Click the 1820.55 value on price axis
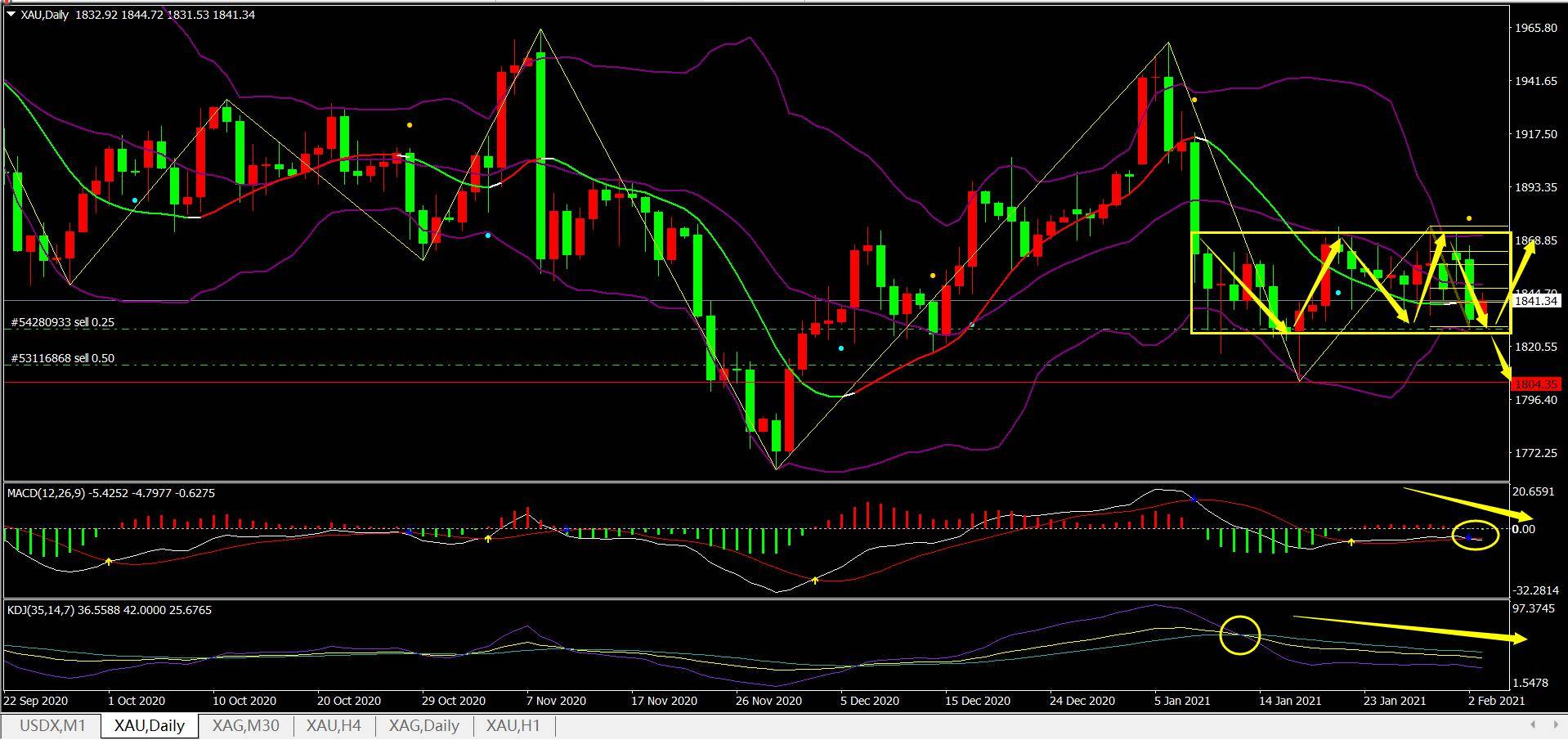This screenshot has height=740, width=1568. tap(1536, 347)
